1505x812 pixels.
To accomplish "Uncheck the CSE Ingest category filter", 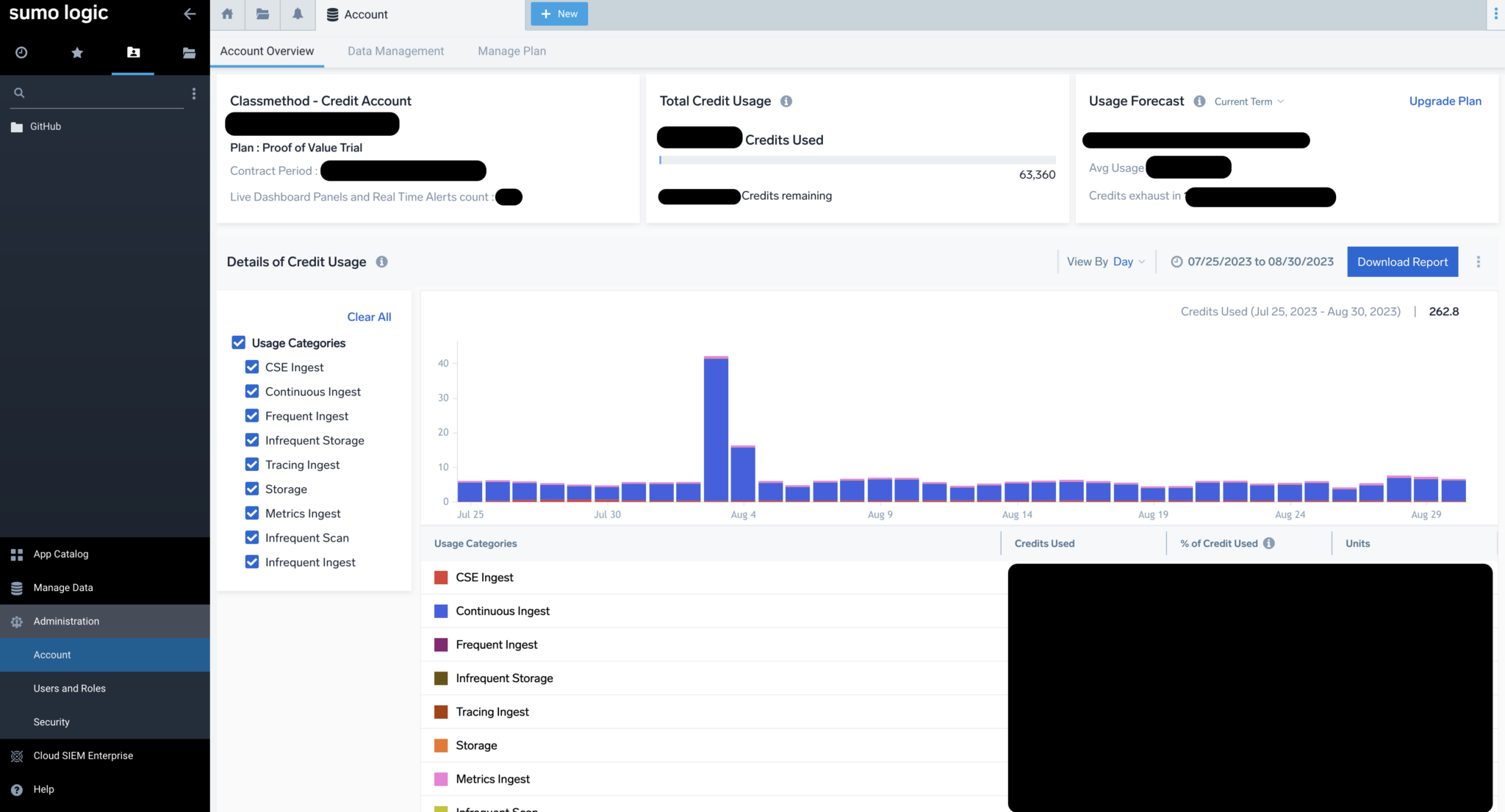I will coord(252,367).
